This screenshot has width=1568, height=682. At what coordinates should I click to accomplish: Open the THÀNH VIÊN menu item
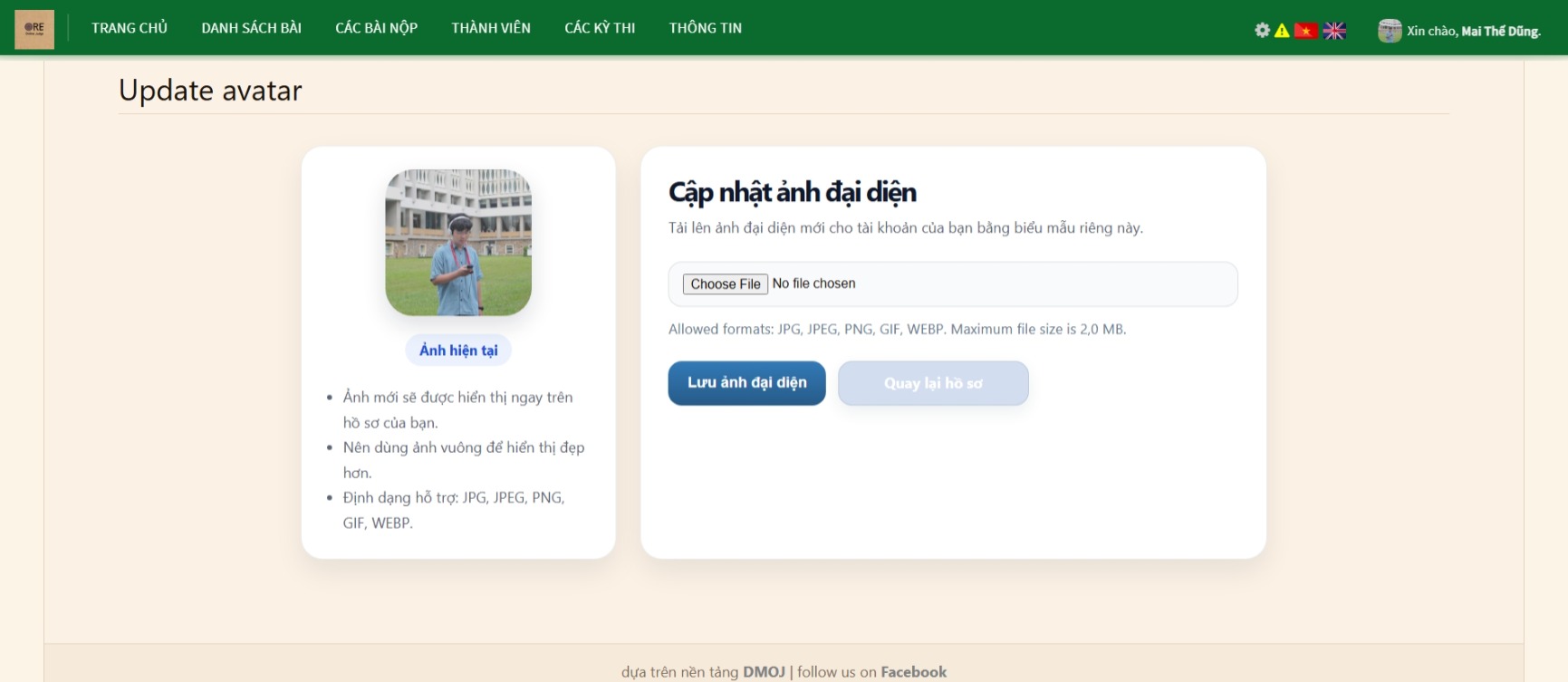click(x=491, y=28)
